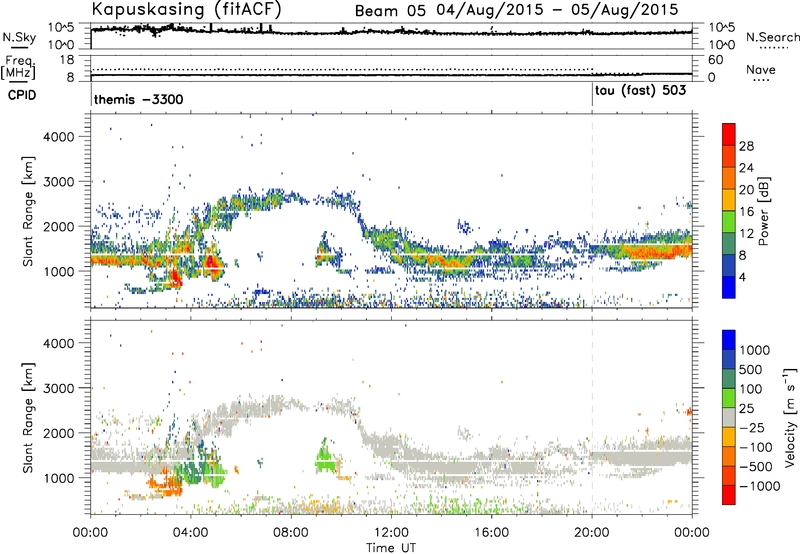
Task: Click the '-1000' label on the Velocity color bar
Action: click(x=759, y=486)
